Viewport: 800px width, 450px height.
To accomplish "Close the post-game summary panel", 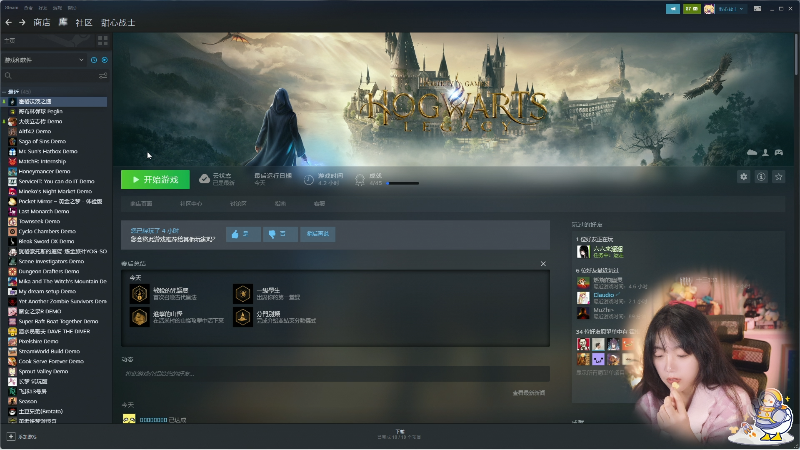I will click(543, 264).
